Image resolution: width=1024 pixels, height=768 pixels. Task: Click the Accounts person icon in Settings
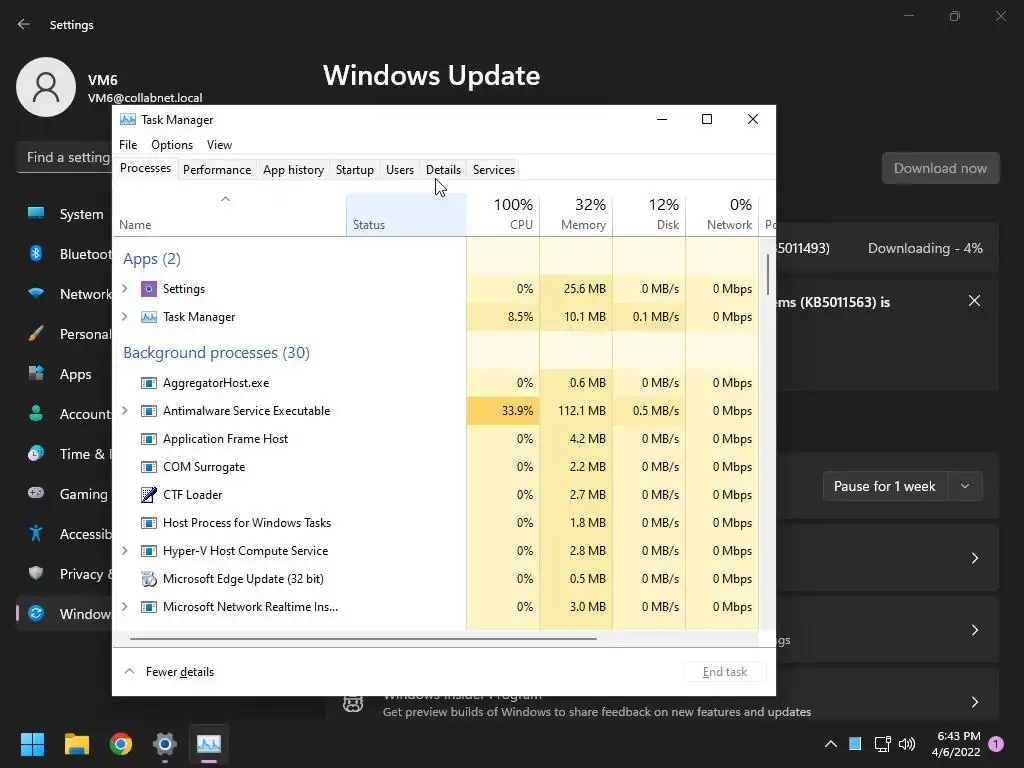36,413
